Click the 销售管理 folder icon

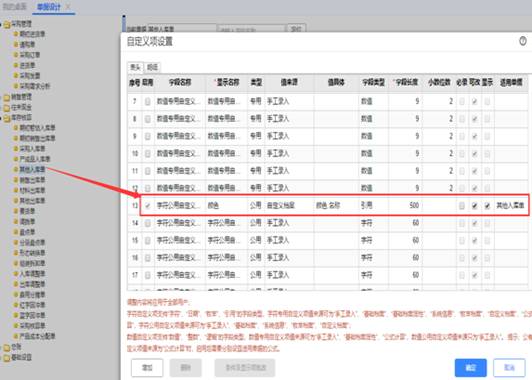click(7, 98)
